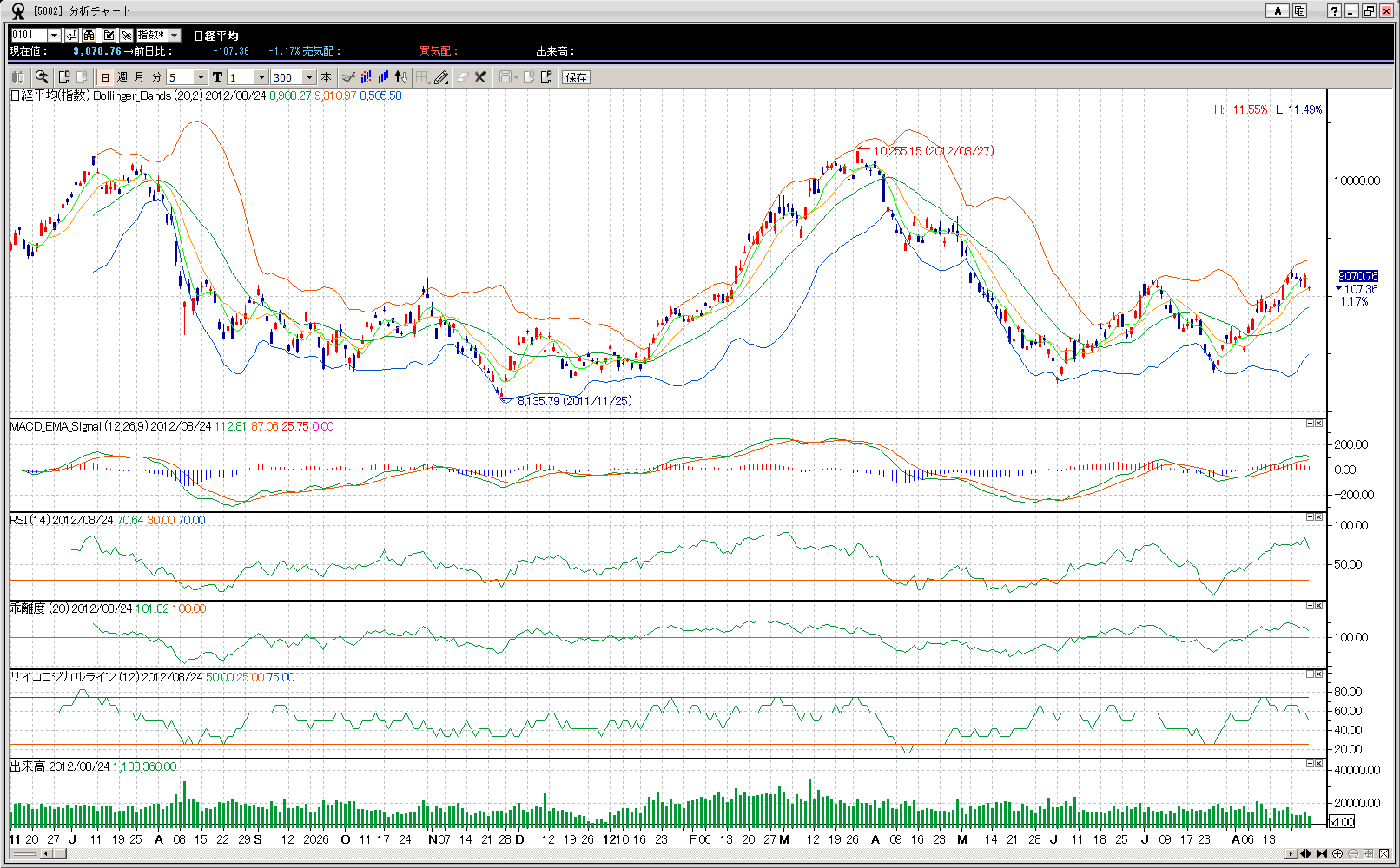Screen dimensions: 1400x868
Task: Open help with the question mark button
Action: (x=1334, y=11)
